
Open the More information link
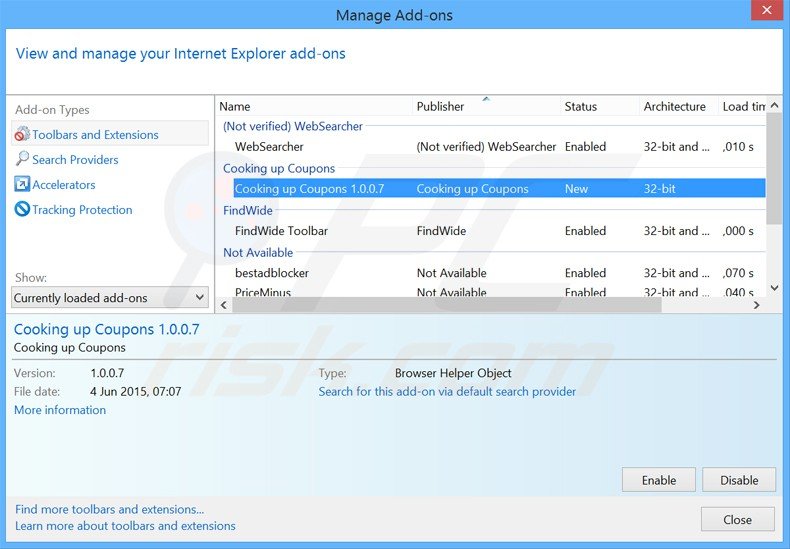pos(60,410)
